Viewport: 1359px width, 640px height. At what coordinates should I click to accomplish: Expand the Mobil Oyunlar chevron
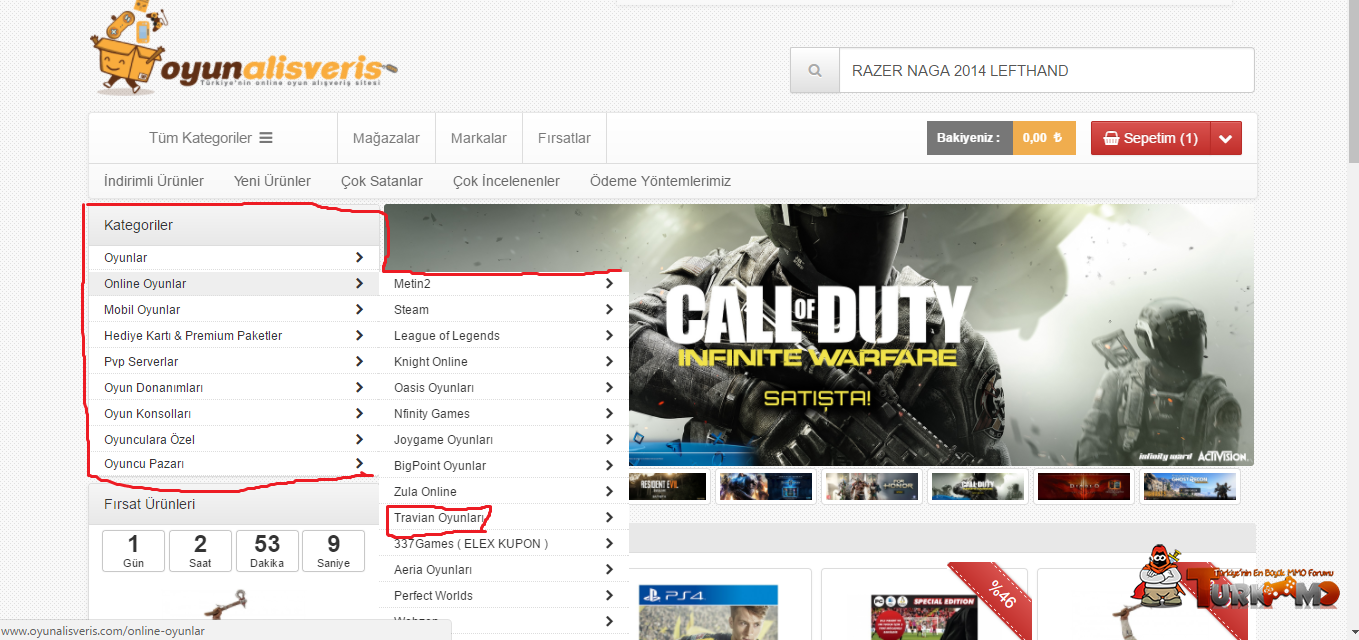tap(359, 310)
